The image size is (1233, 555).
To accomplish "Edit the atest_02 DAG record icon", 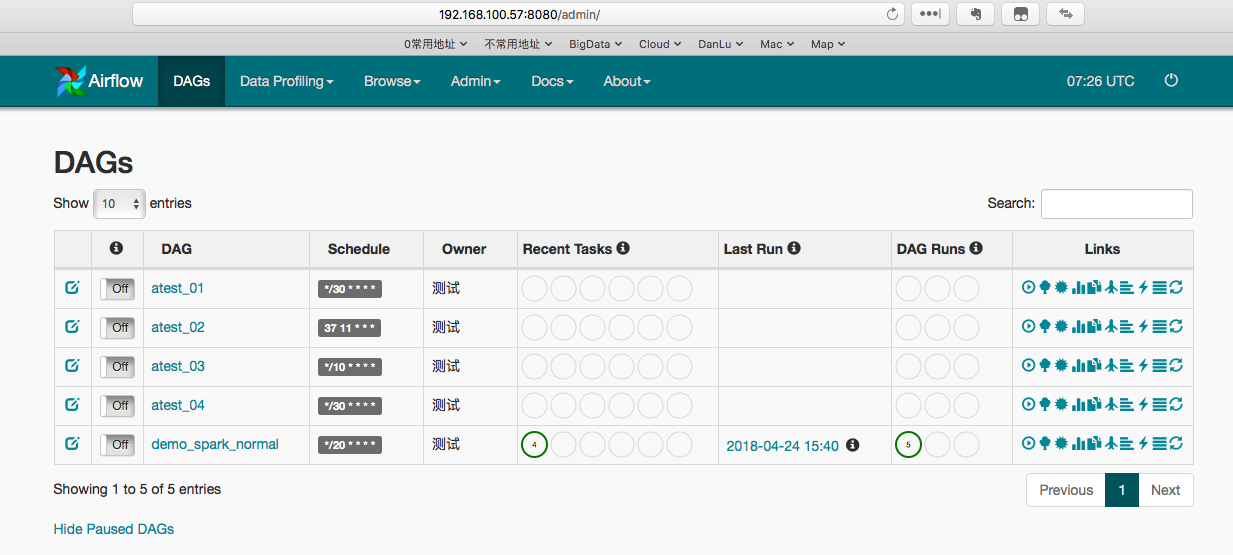I will (x=72, y=326).
